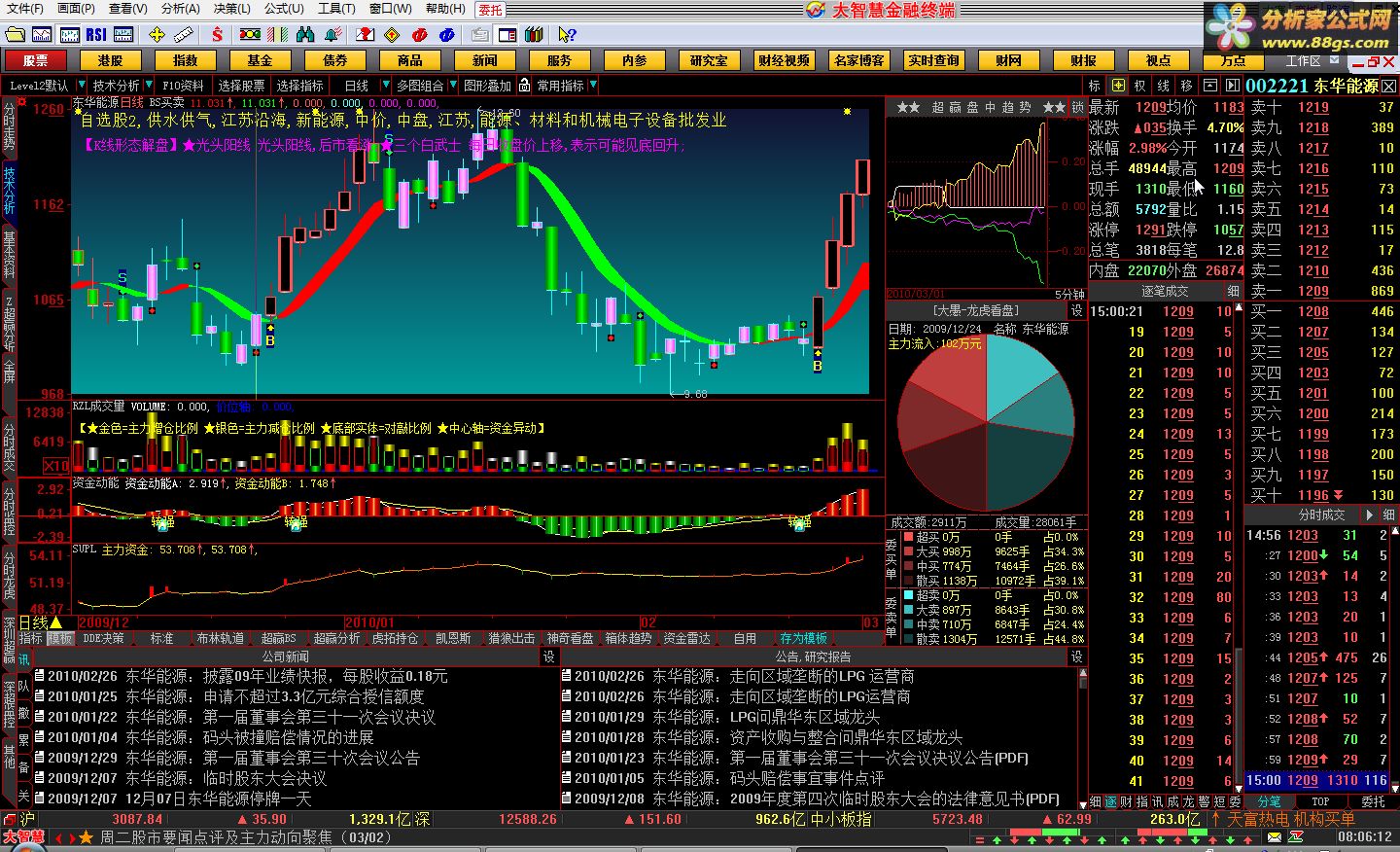Click the blue circular logo icon
Image resolution: width=1400 pixels, height=852 pixels.
[x=447, y=34]
